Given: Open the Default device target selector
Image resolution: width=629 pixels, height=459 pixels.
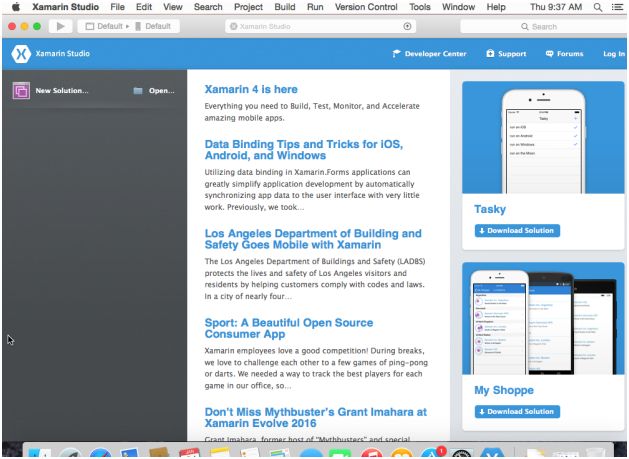Looking at the screenshot, I should [153, 26].
